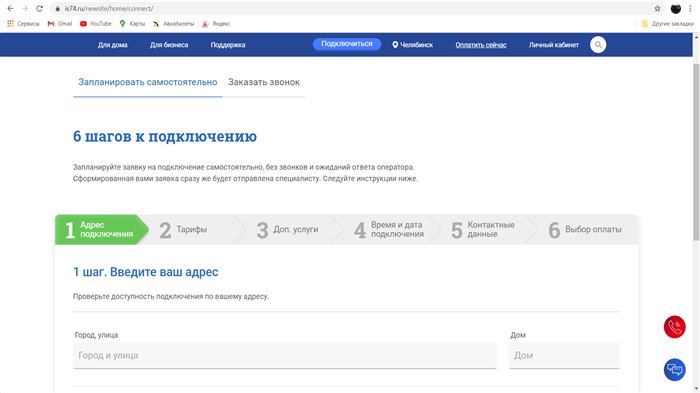
Task: Select step 4 Время и дата подключения
Action: pyautogui.click(x=388, y=230)
